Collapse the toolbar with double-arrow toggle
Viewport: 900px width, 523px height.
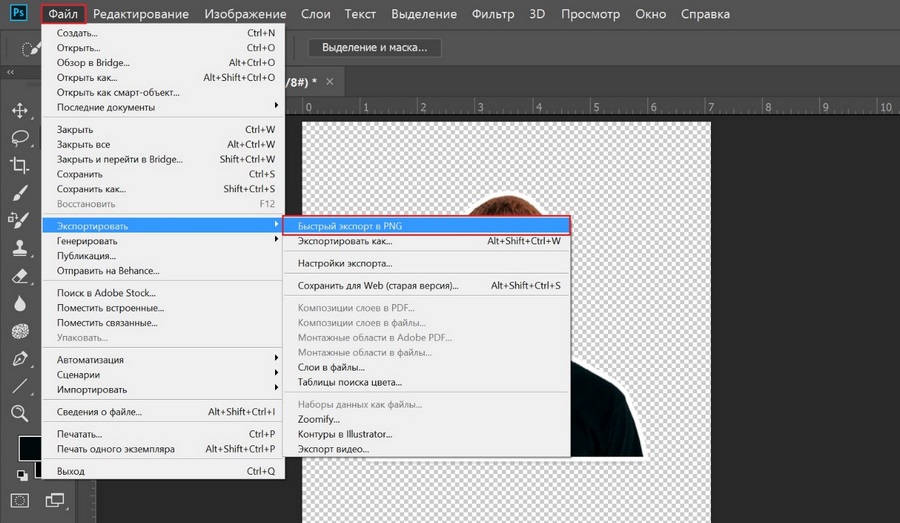click(11, 73)
